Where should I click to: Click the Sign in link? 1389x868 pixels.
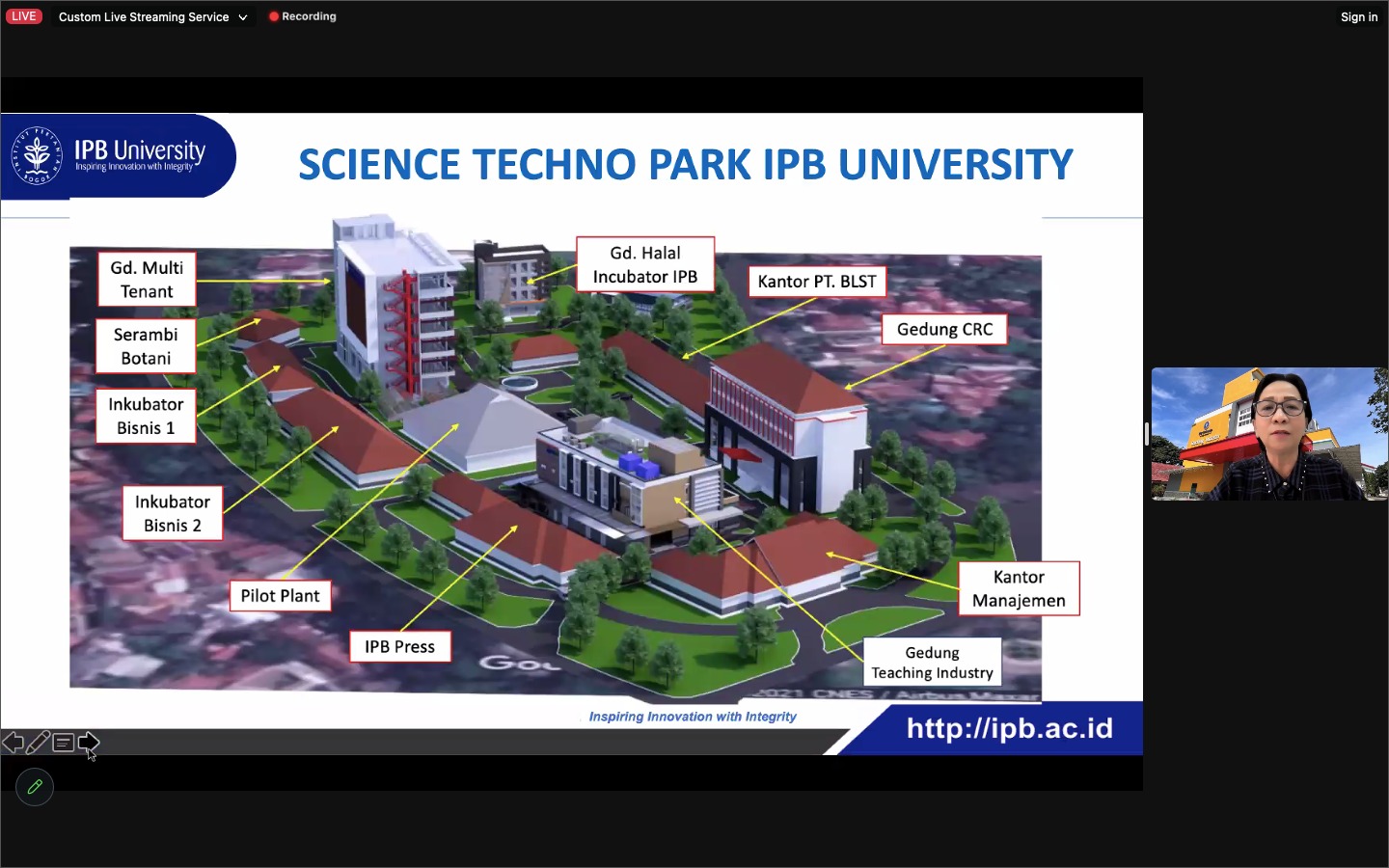click(x=1358, y=16)
